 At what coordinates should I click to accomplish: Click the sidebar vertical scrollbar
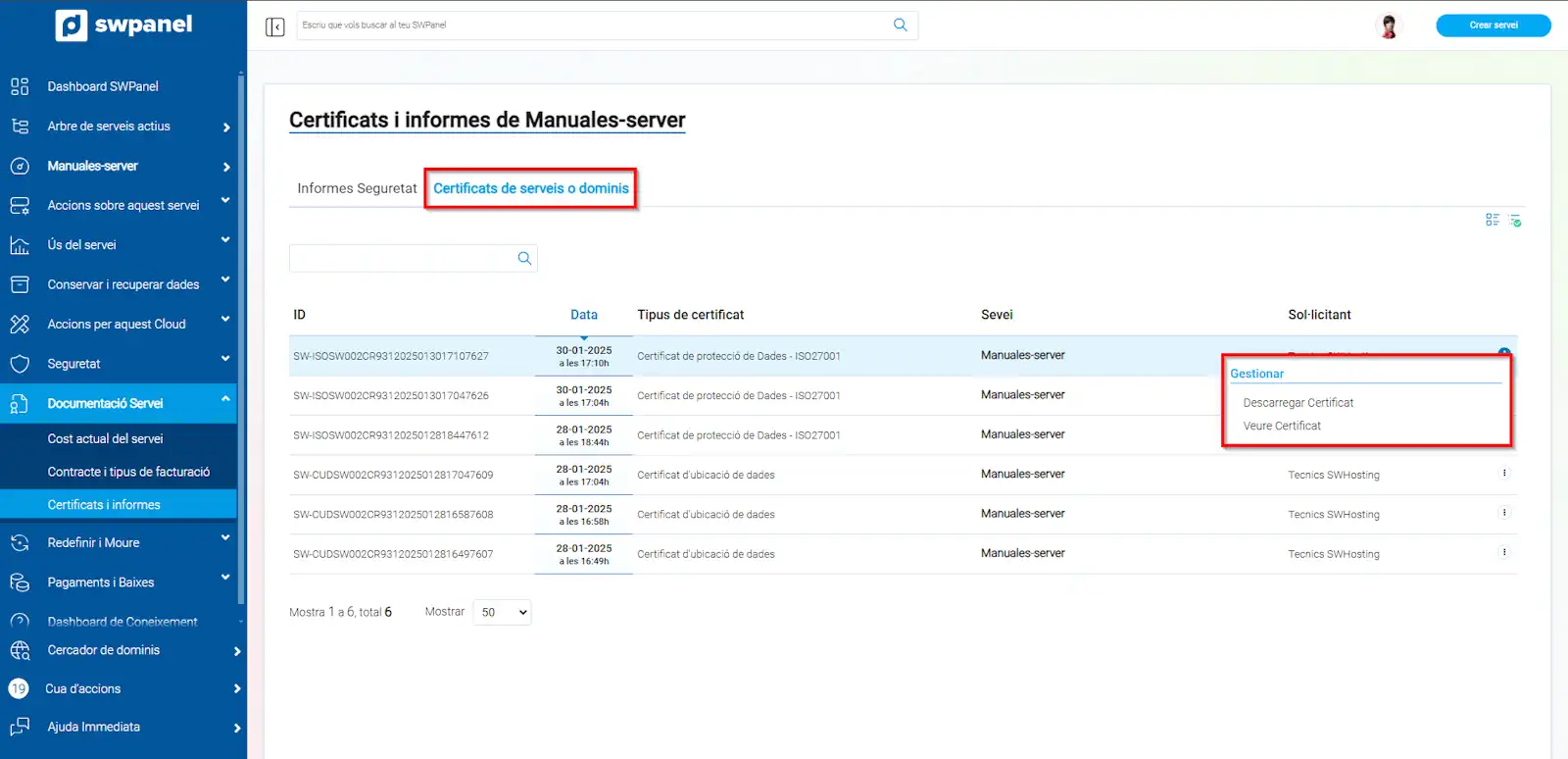[x=241, y=338]
